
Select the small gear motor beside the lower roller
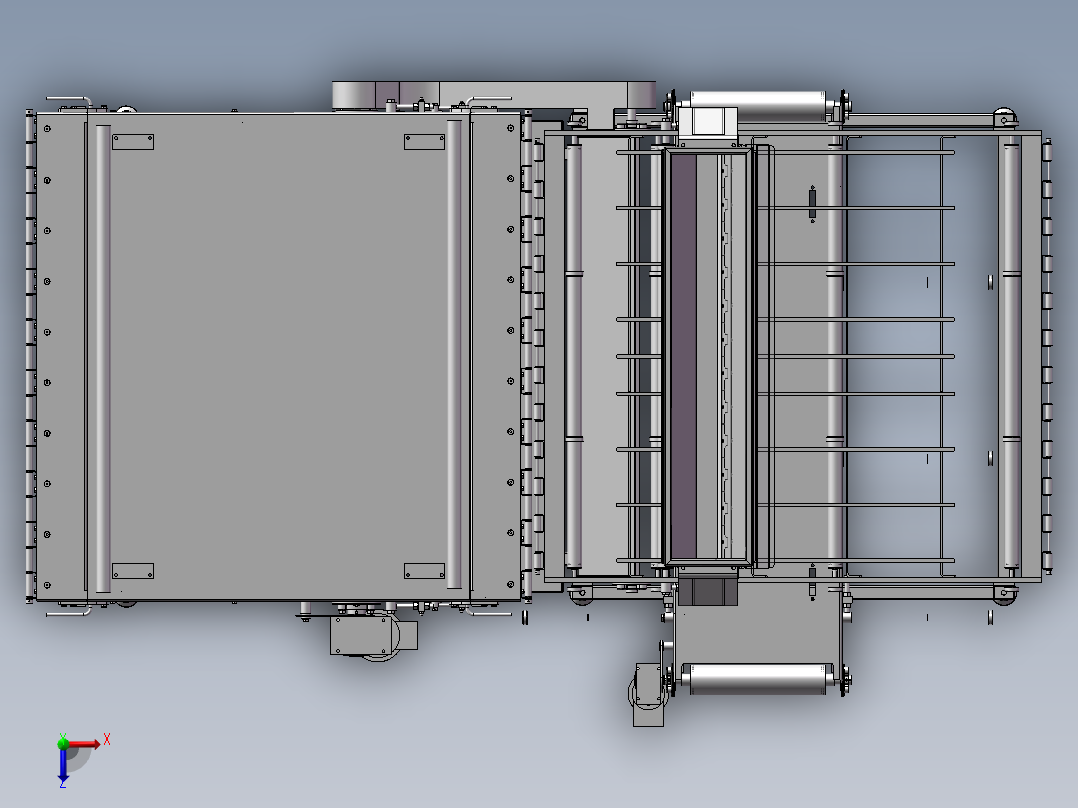click(648, 693)
